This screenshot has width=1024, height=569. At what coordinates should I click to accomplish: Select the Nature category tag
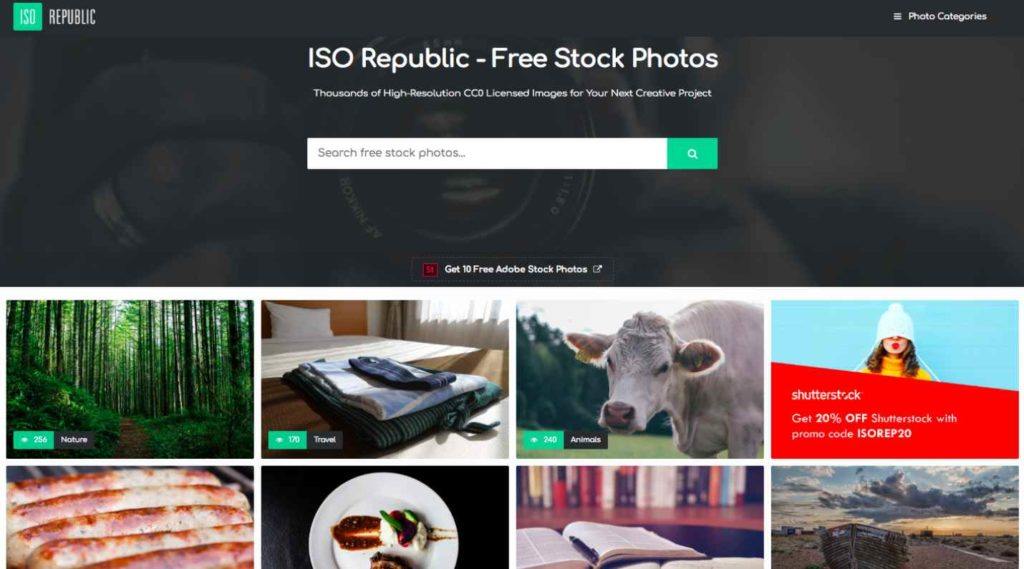[74, 440]
